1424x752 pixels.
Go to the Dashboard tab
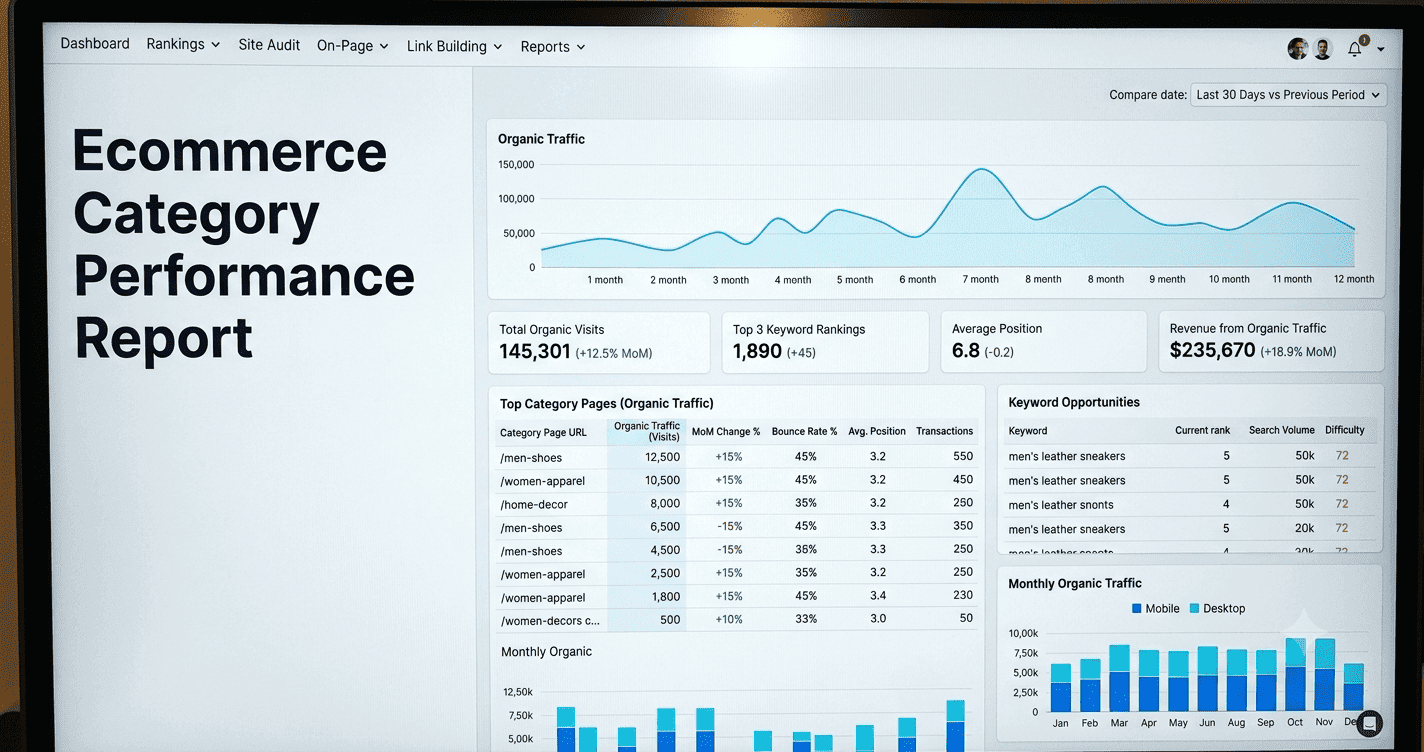coord(95,44)
